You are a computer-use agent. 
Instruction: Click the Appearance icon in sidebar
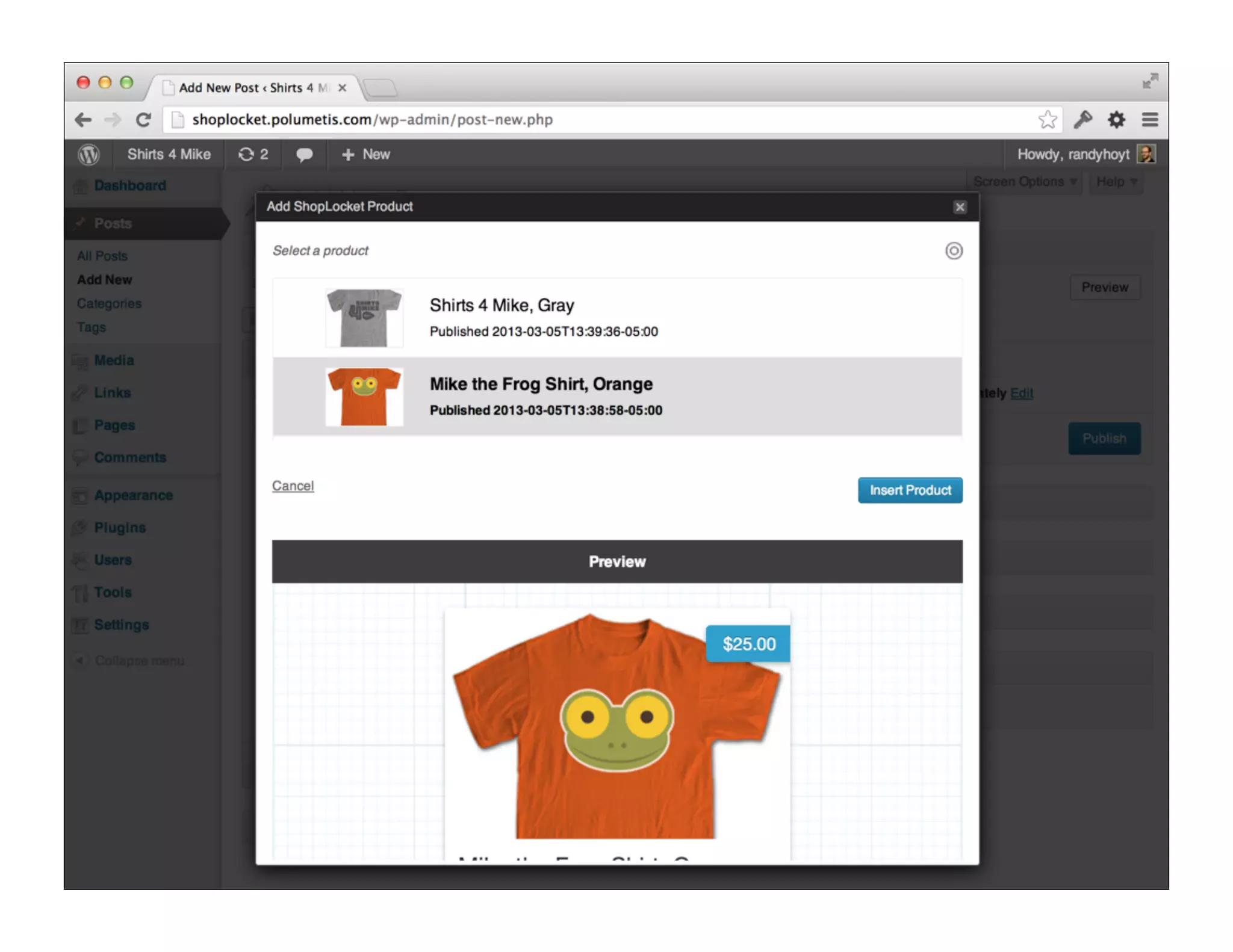tap(80, 496)
